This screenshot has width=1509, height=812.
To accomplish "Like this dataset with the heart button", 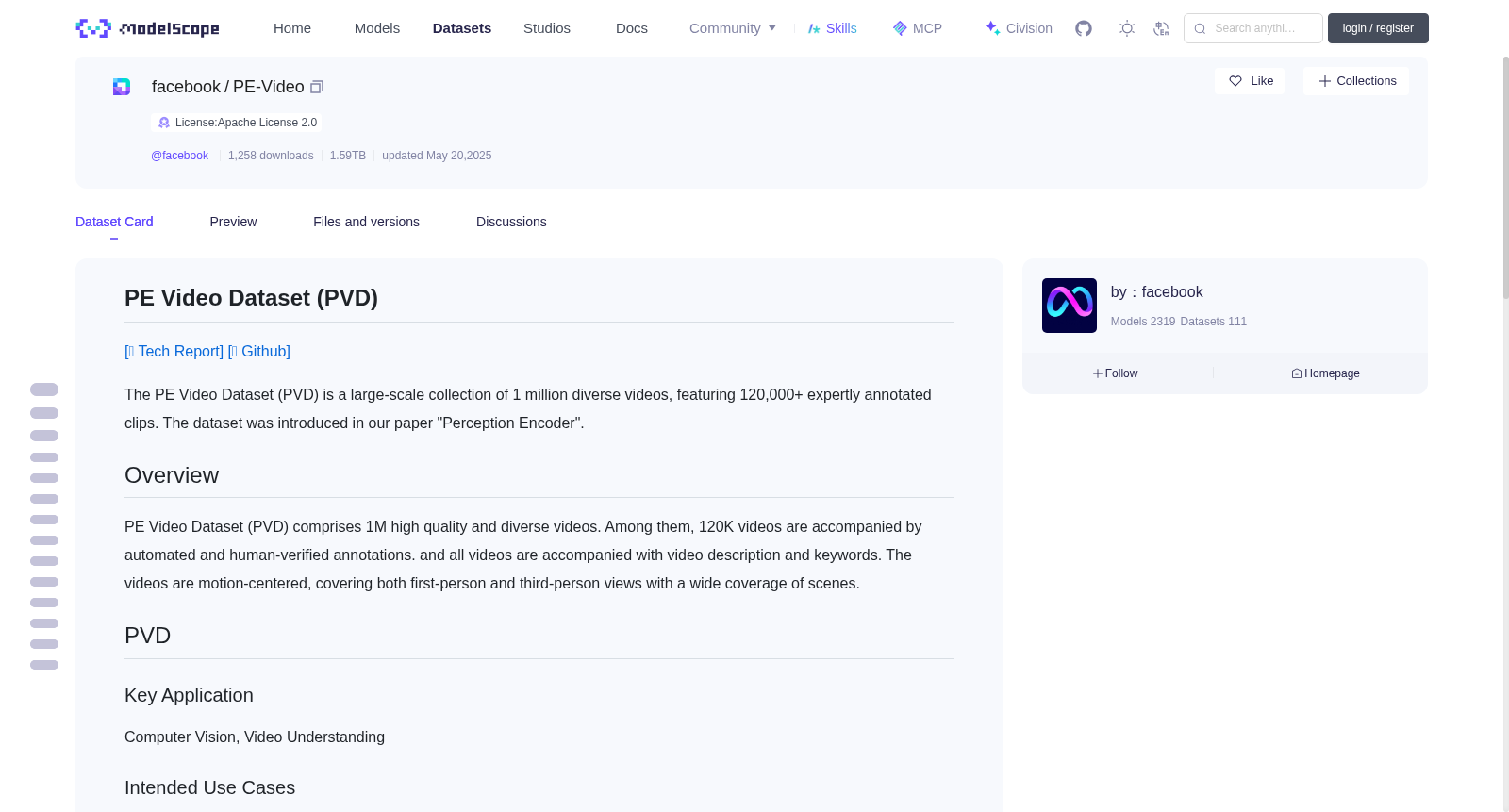I will coord(1250,81).
